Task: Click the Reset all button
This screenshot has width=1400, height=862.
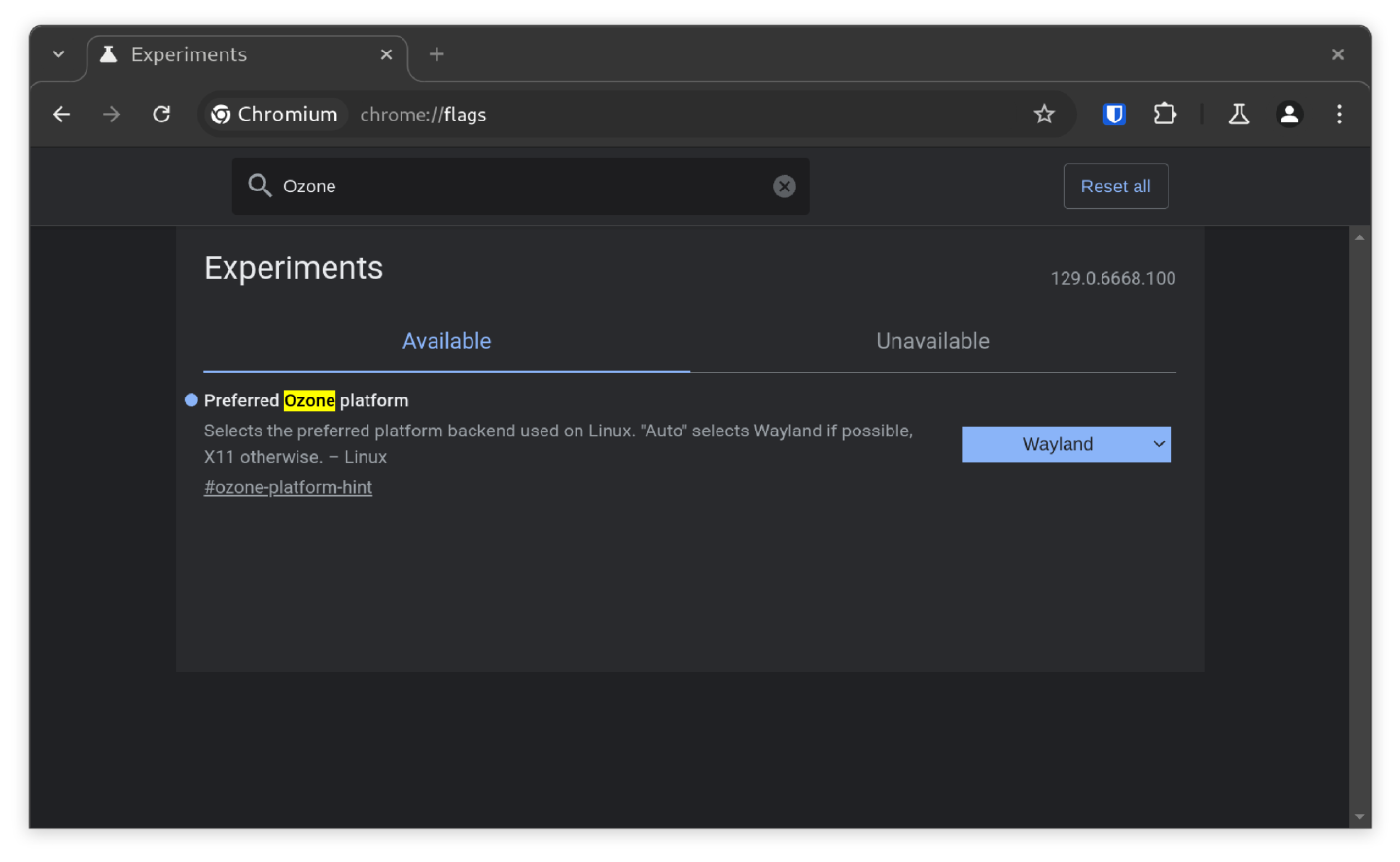Action: click(1115, 187)
